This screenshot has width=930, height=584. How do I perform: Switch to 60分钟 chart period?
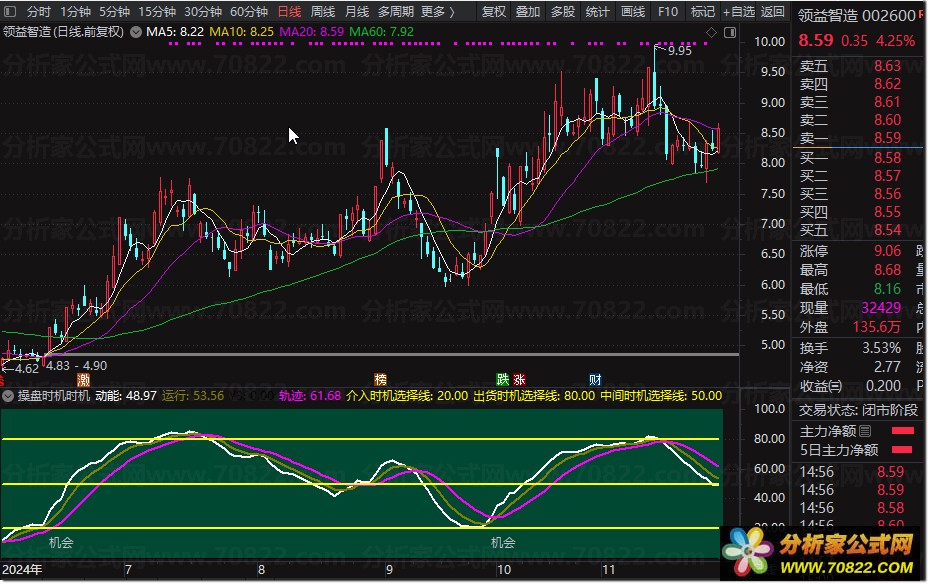(249, 11)
